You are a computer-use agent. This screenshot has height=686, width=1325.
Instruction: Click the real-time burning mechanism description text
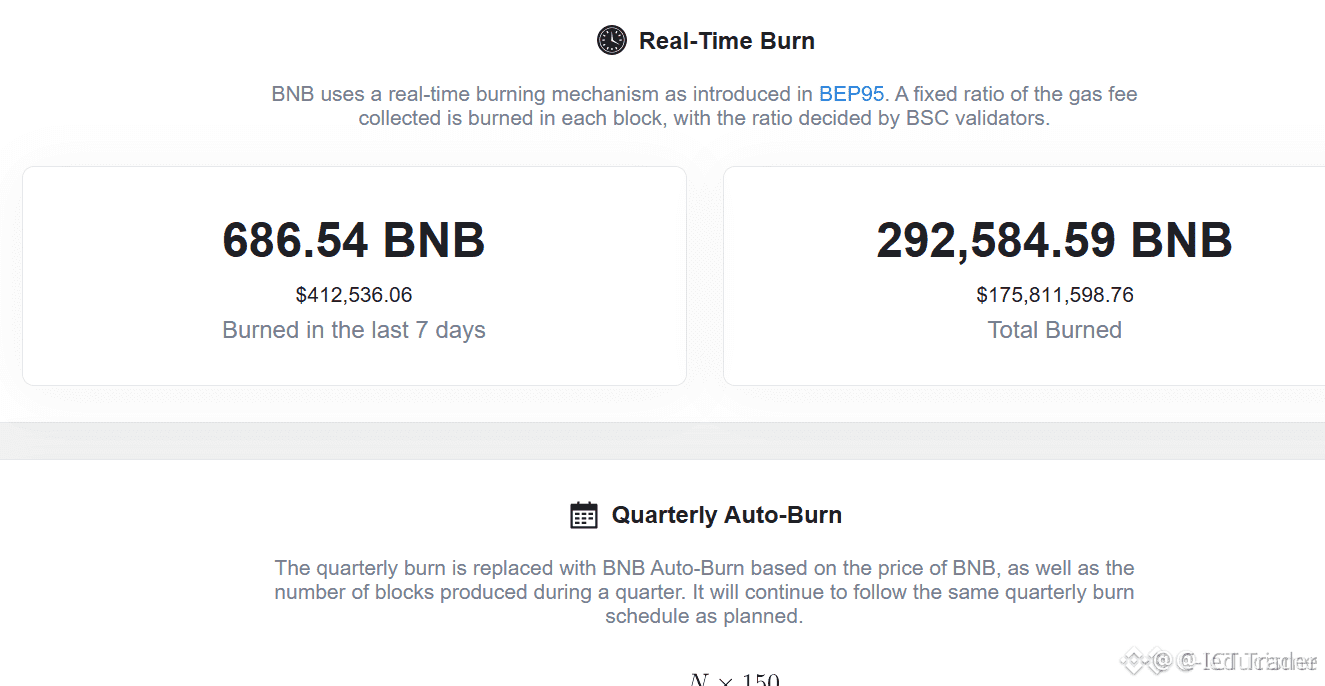pyautogui.click(x=704, y=106)
